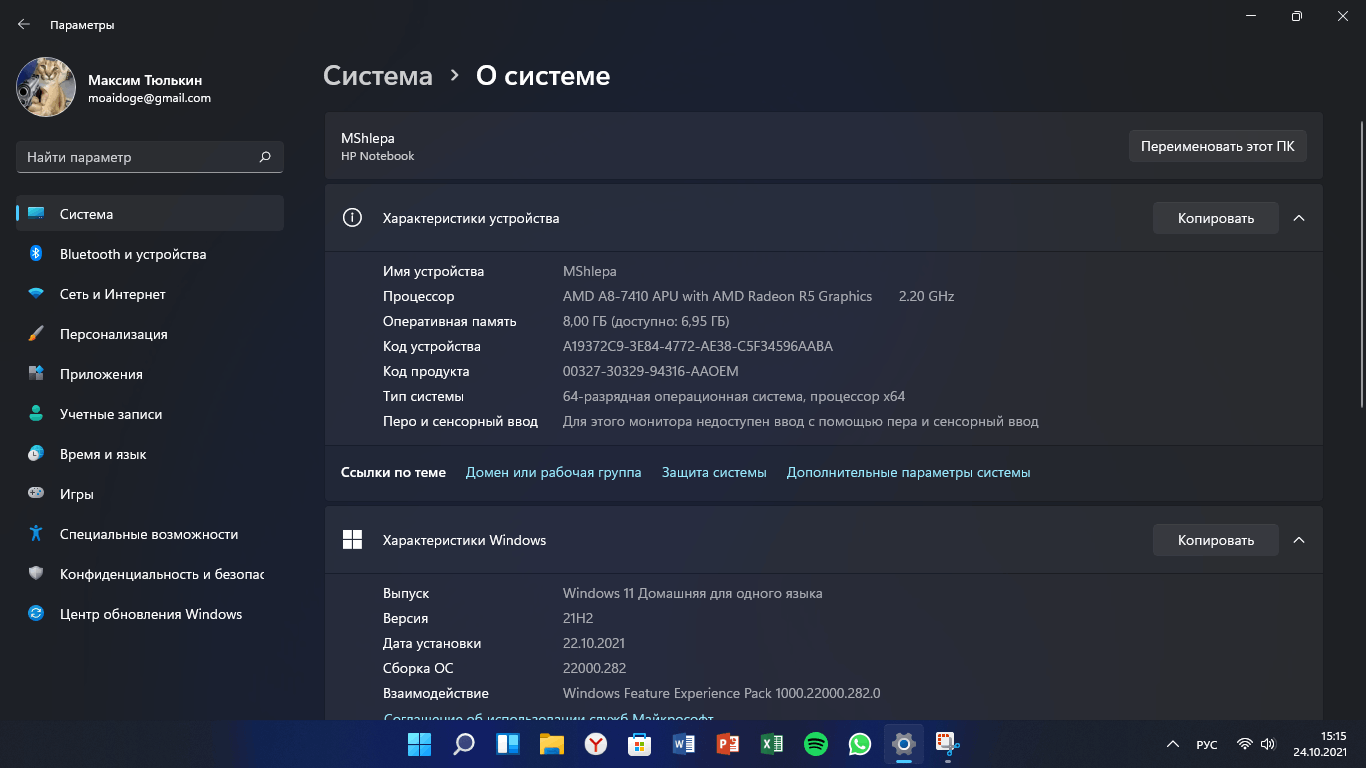This screenshot has height=768, width=1366.
Task: Open Spotify from the taskbar
Action: [816, 744]
